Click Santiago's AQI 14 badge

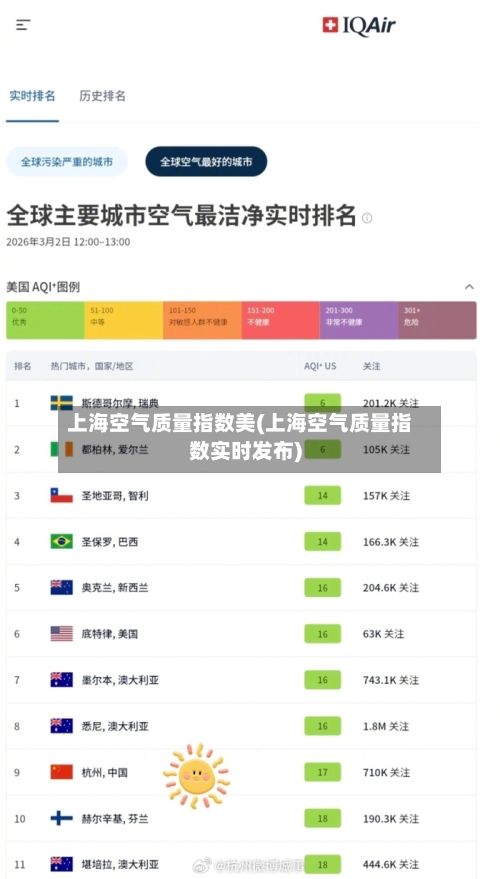click(322, 496)
